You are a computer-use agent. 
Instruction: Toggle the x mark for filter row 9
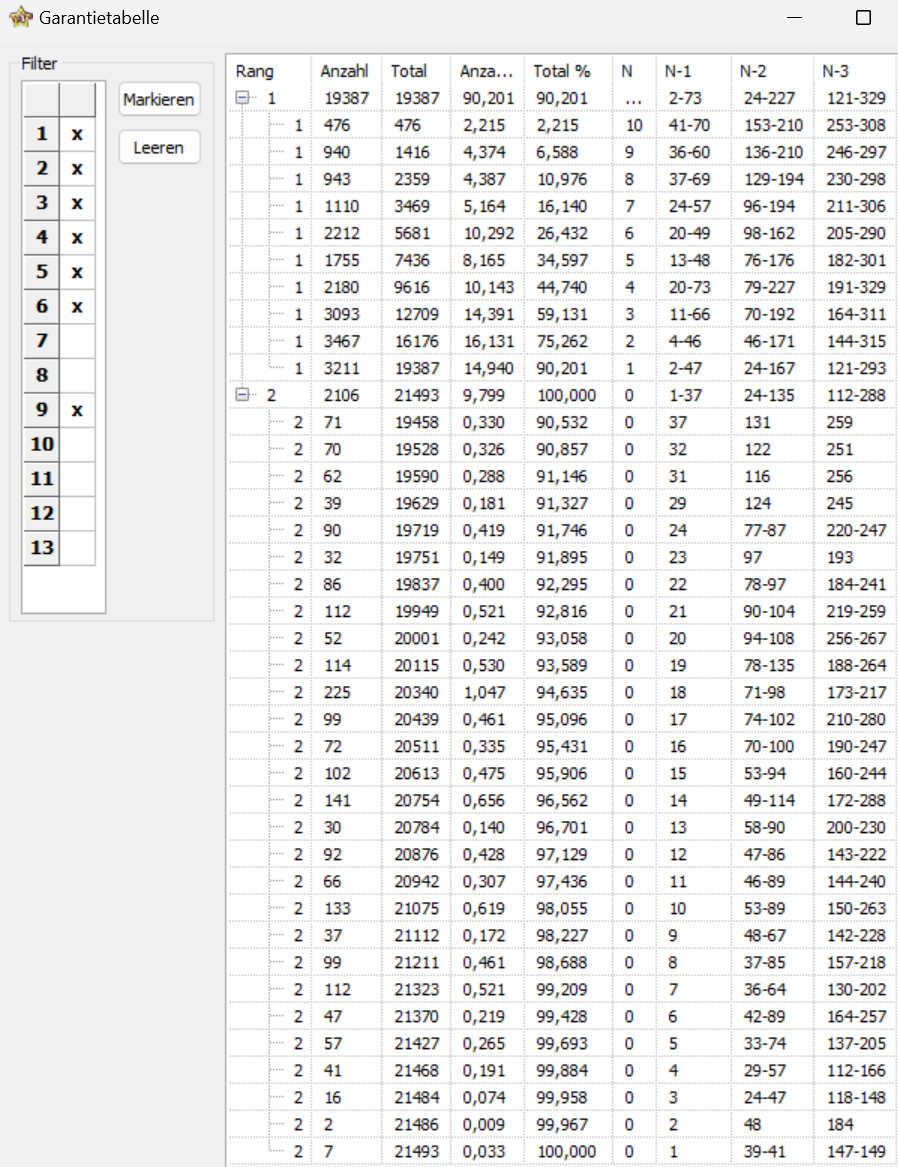click(x=77, y=409)
